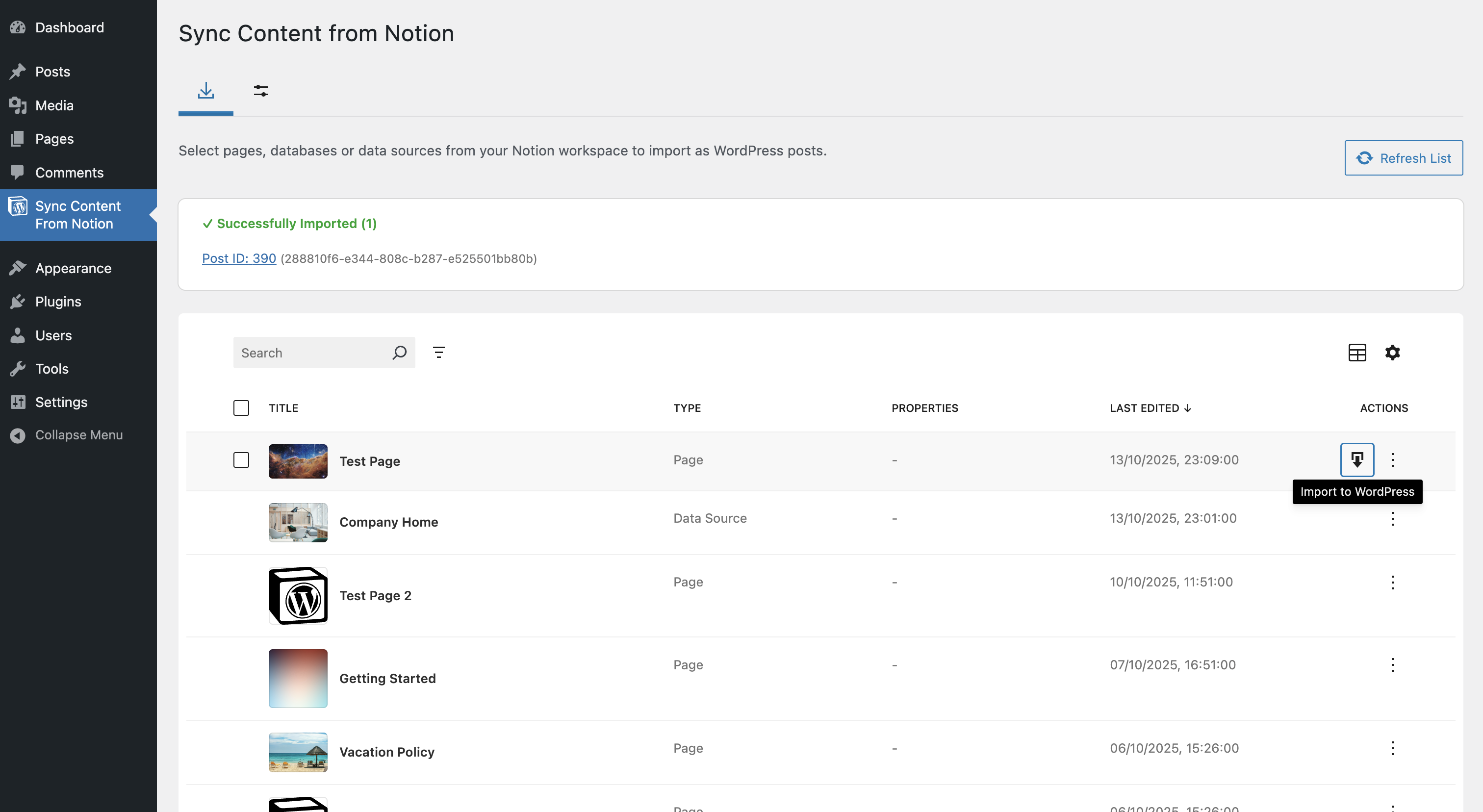Click the Test Page galaxy thumbnail
The image size is (1483, 812).
click(297, 460)
